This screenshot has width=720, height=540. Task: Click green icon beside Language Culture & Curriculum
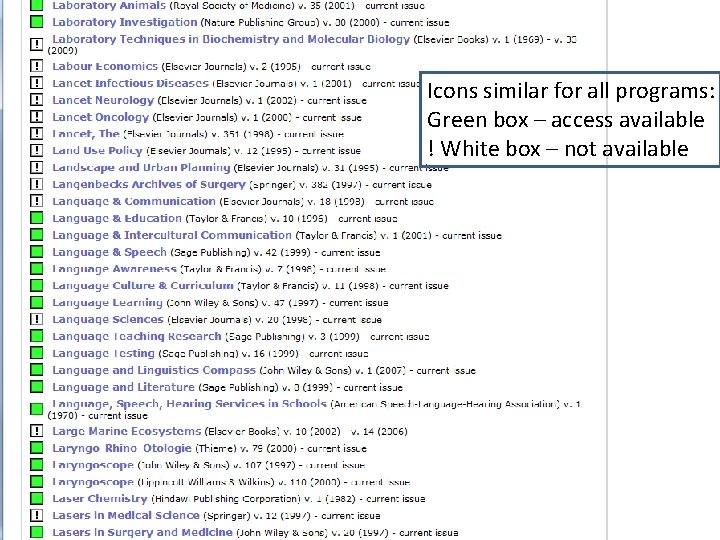36,286
